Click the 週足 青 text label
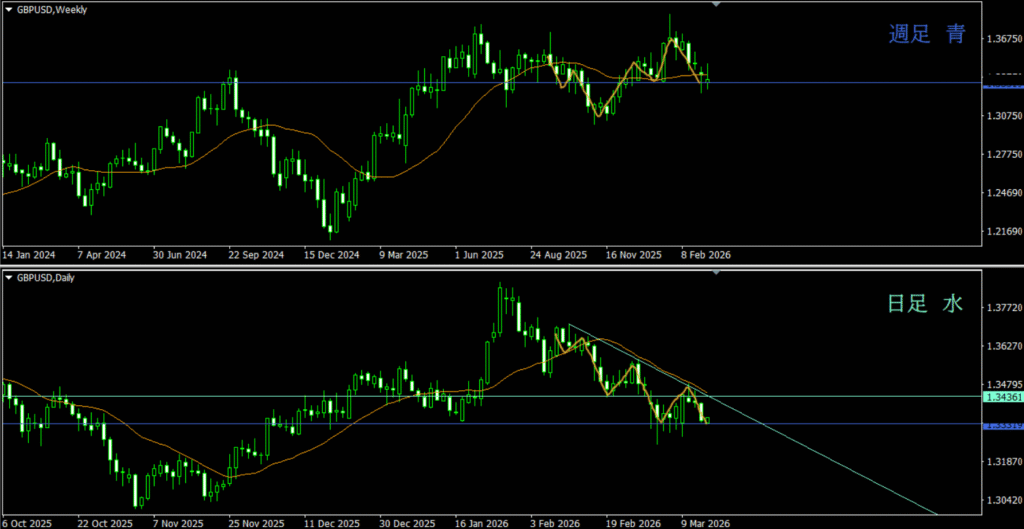The height and width of the screenshot is (529, 1024). (927, 35)
